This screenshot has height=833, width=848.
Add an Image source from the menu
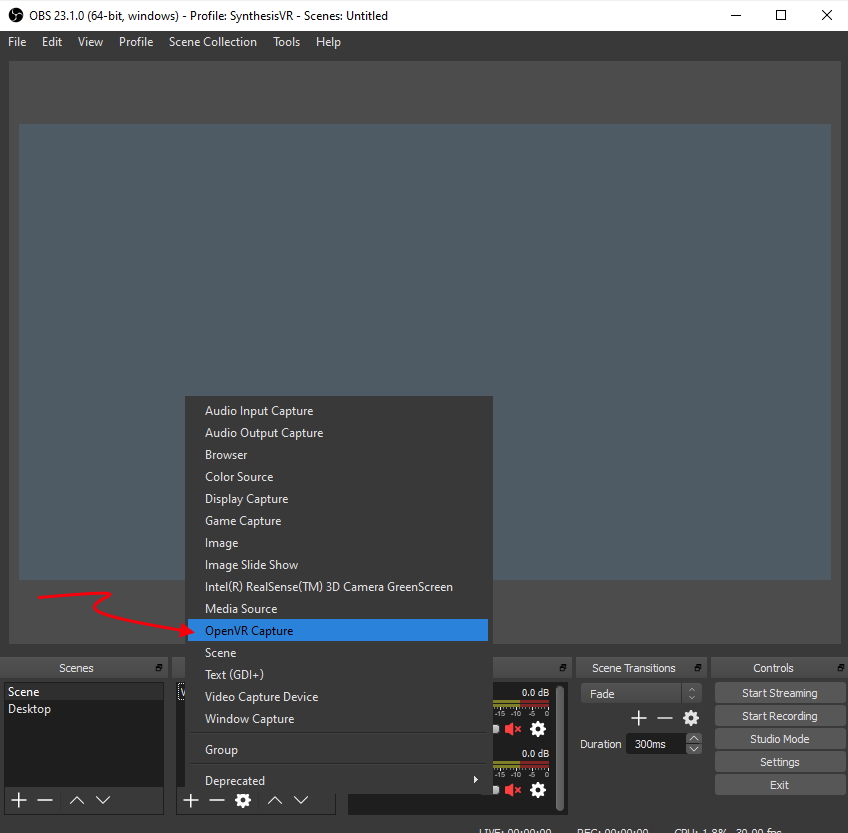click(338, 543)
